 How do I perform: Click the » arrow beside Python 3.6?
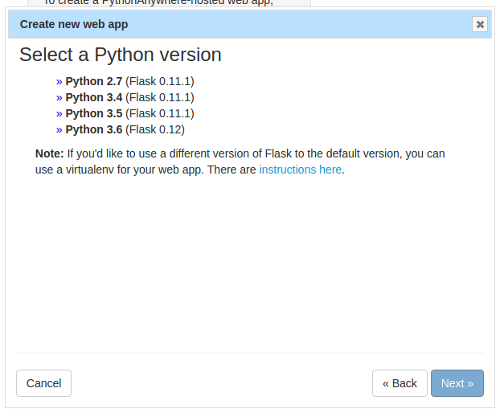(x=59, y=130)
